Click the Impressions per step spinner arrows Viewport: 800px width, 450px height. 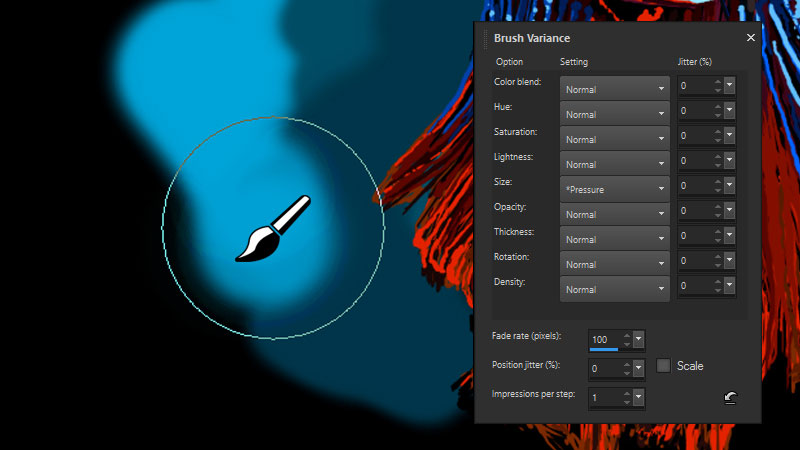coord(627,397)
